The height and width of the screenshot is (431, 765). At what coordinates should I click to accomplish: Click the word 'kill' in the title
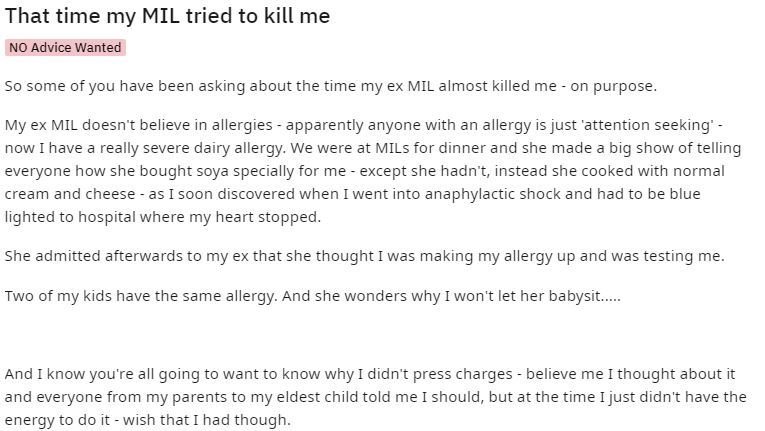[278, 16]
